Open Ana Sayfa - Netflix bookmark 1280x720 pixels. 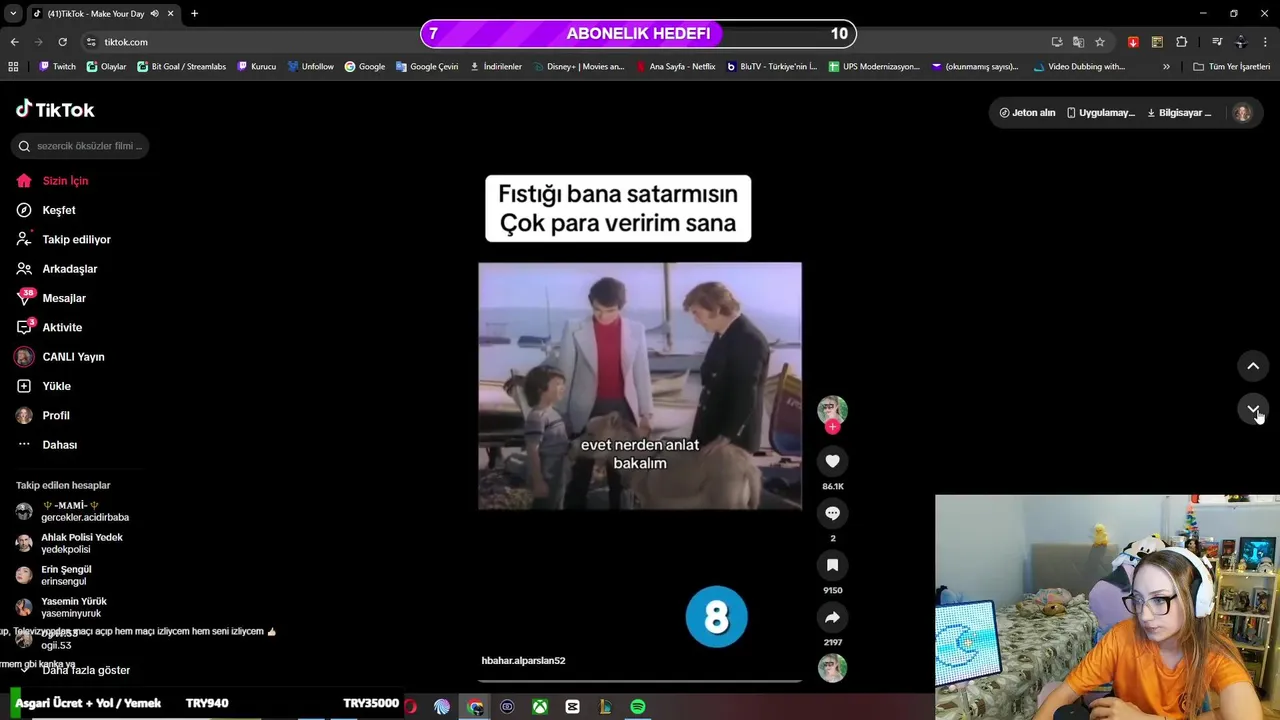[675, 67]
